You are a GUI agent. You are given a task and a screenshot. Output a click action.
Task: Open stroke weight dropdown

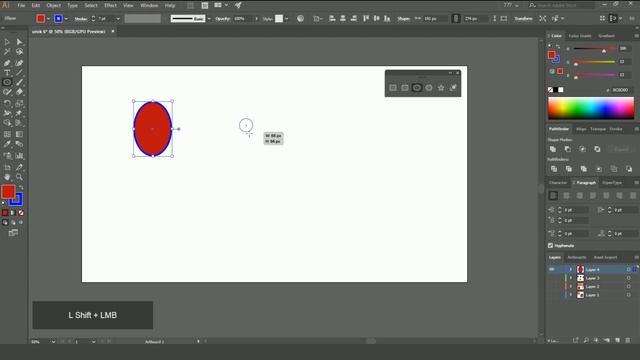pos(118,19)
